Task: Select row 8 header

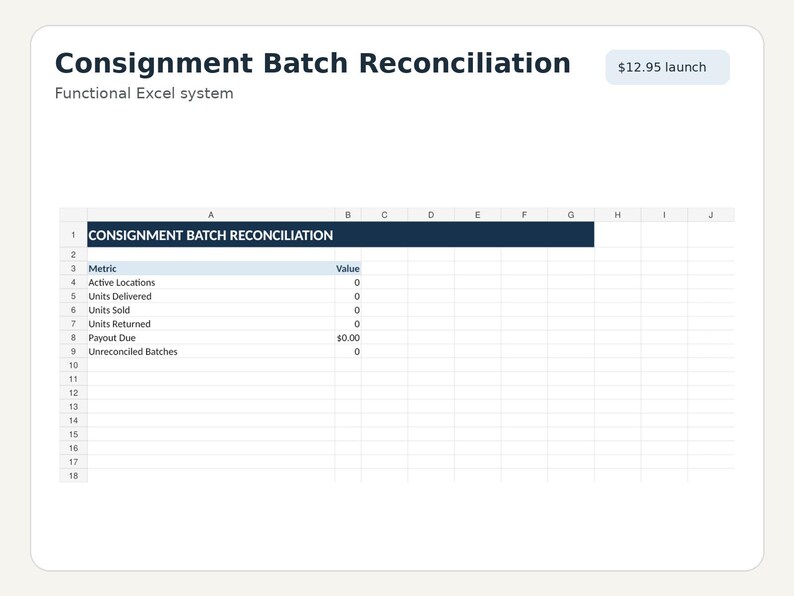Action: tap(73, 338)
